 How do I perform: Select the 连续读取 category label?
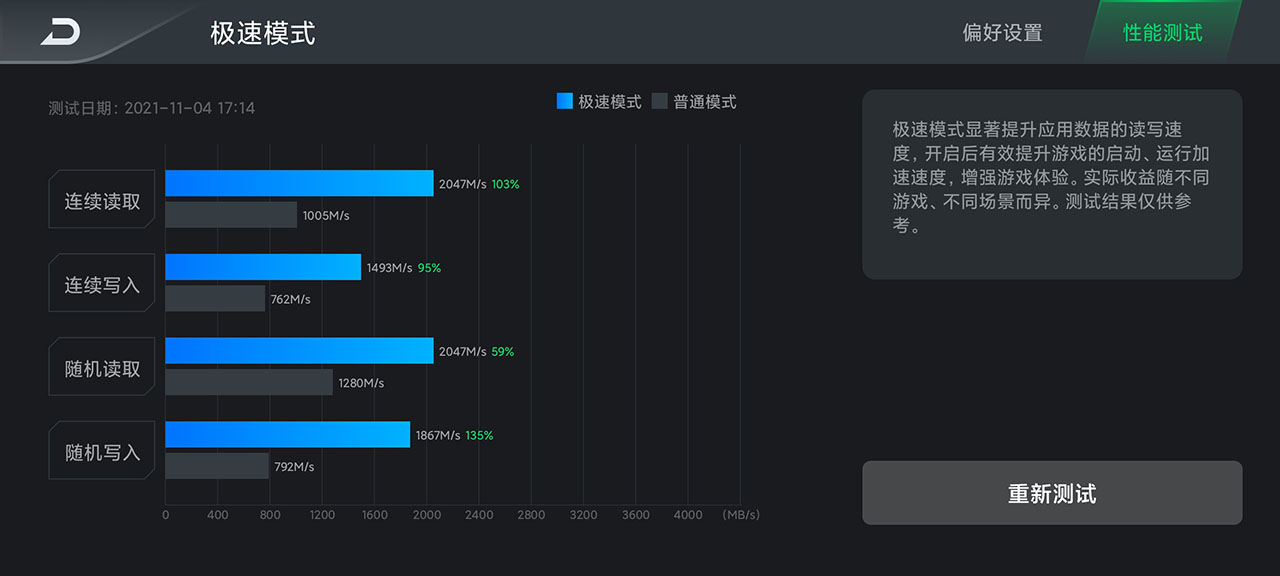pyautogui.click(x=102, y=201)
